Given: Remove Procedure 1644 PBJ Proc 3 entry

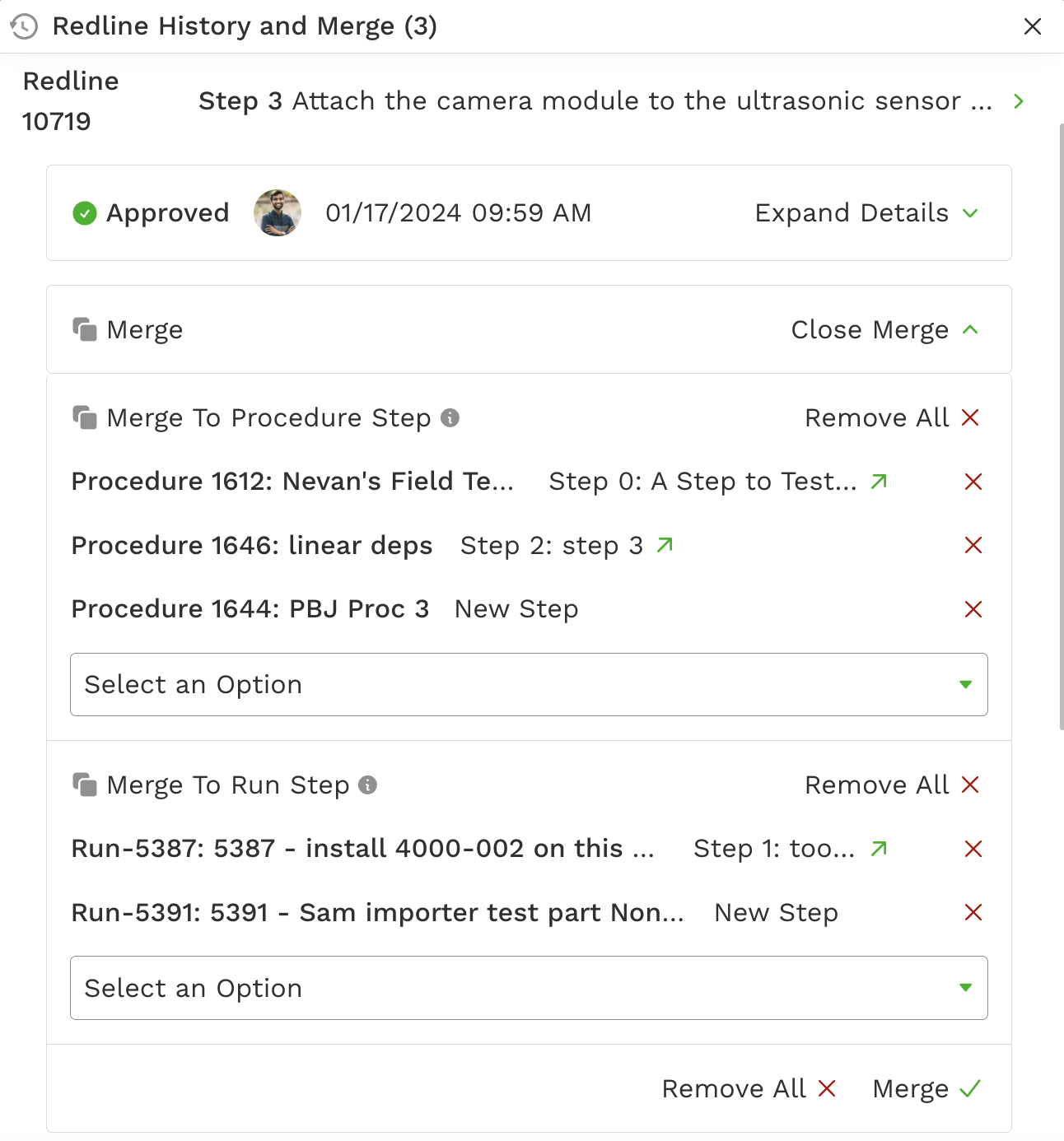Looking at the screenshot, I should click(x=973, y=609).
